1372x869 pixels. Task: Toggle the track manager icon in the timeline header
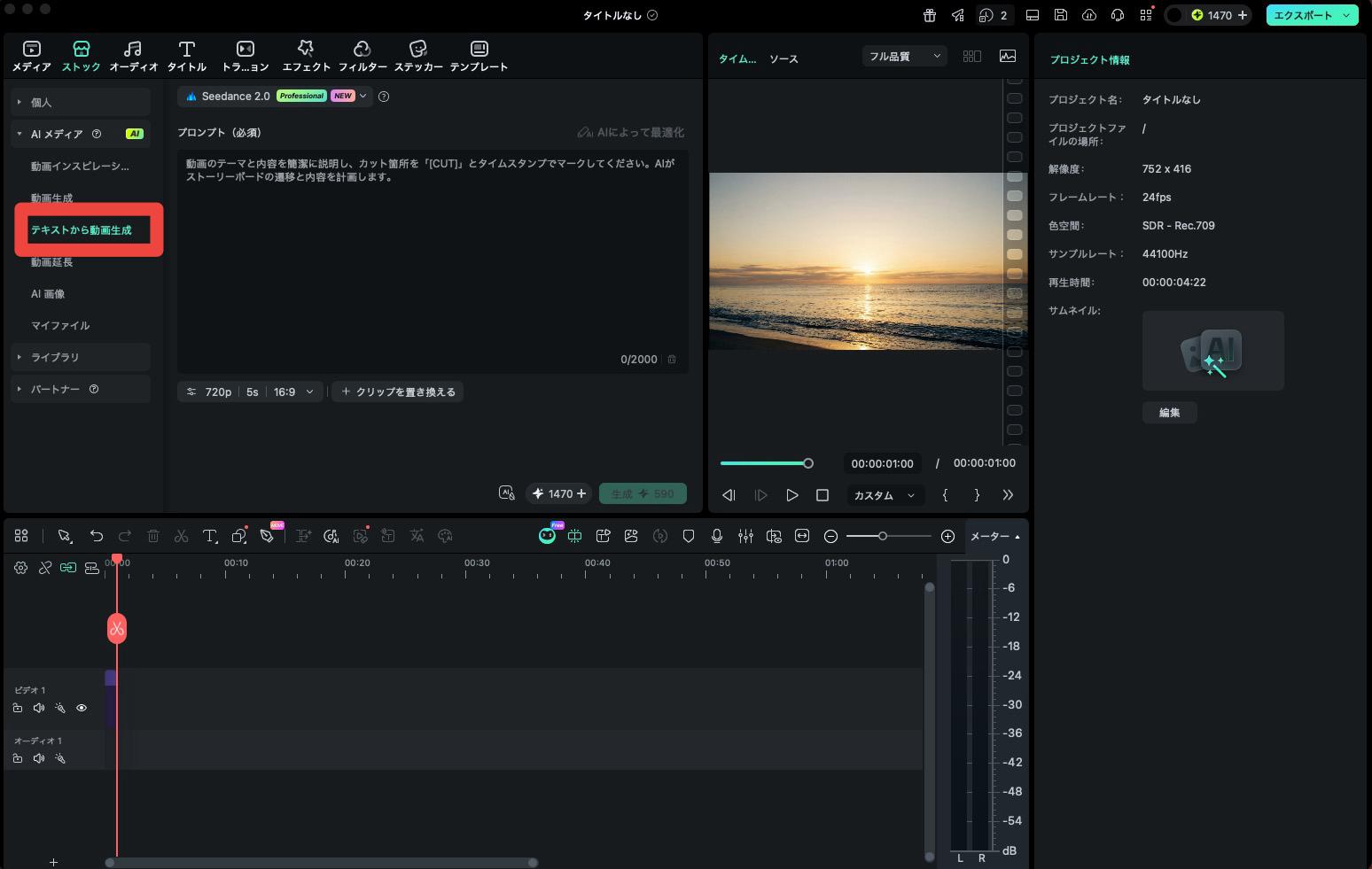point(92,568)
